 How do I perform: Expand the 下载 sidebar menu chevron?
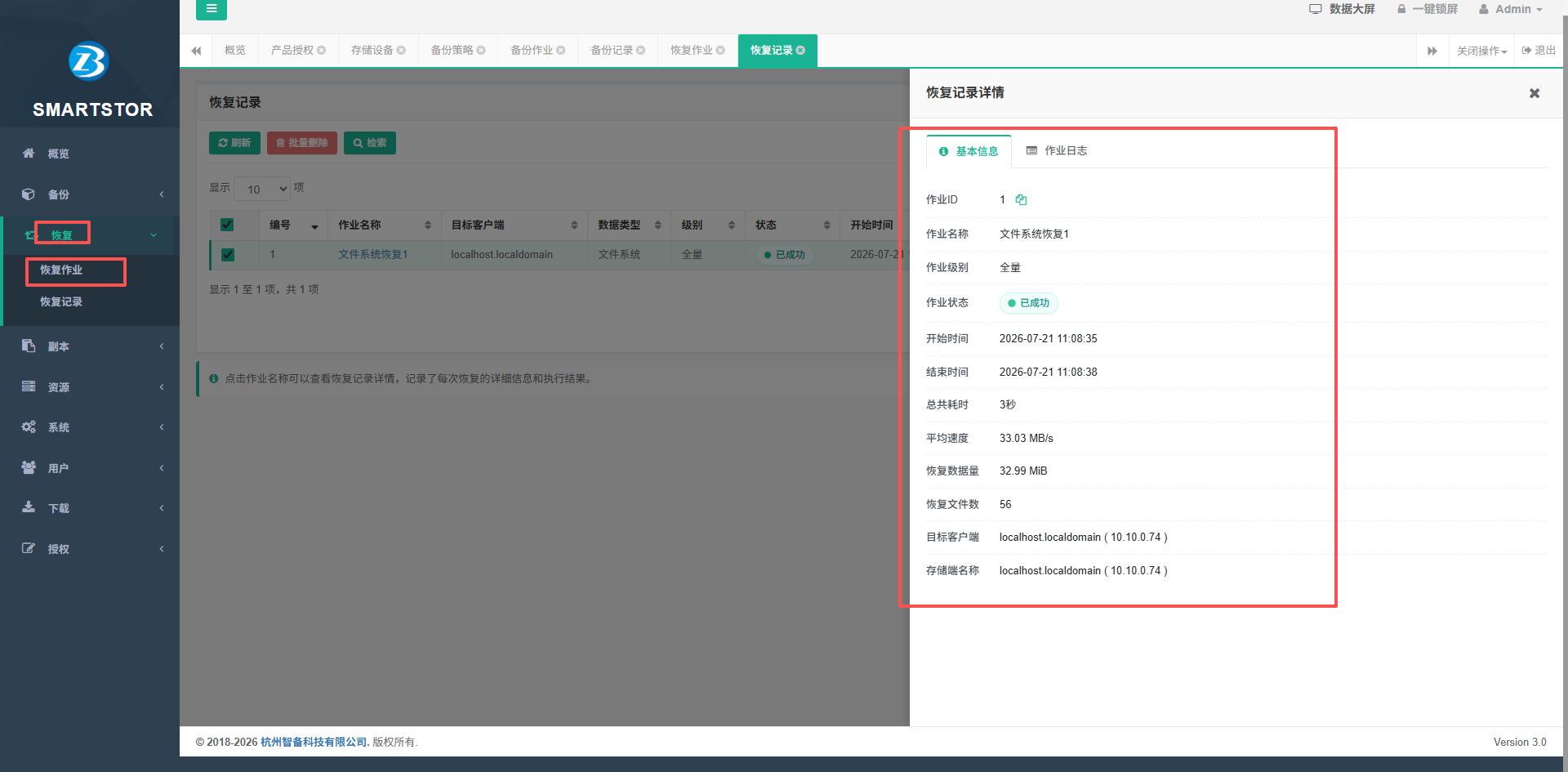(x=162, y=508)
